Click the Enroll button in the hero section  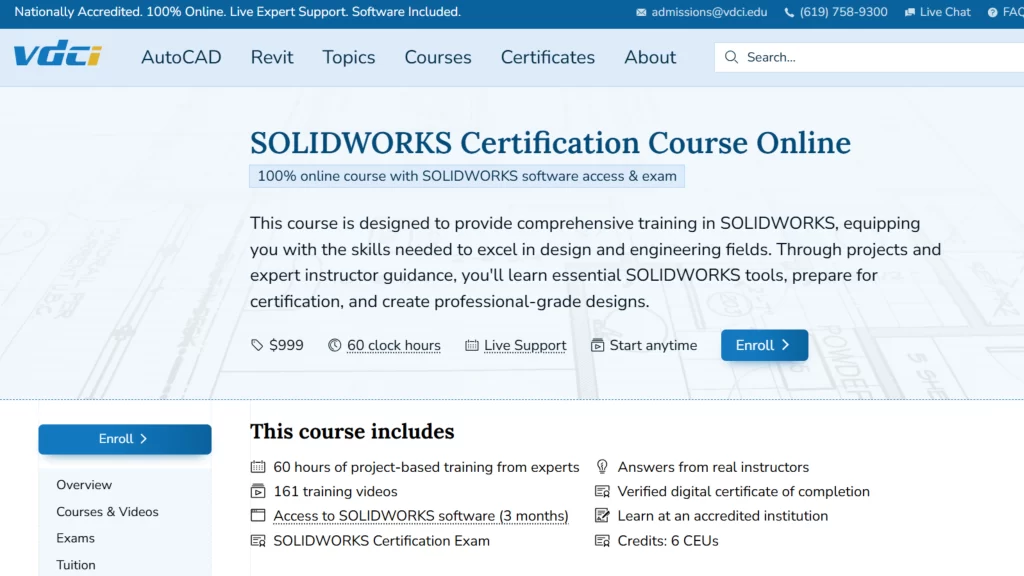(764, 345)
